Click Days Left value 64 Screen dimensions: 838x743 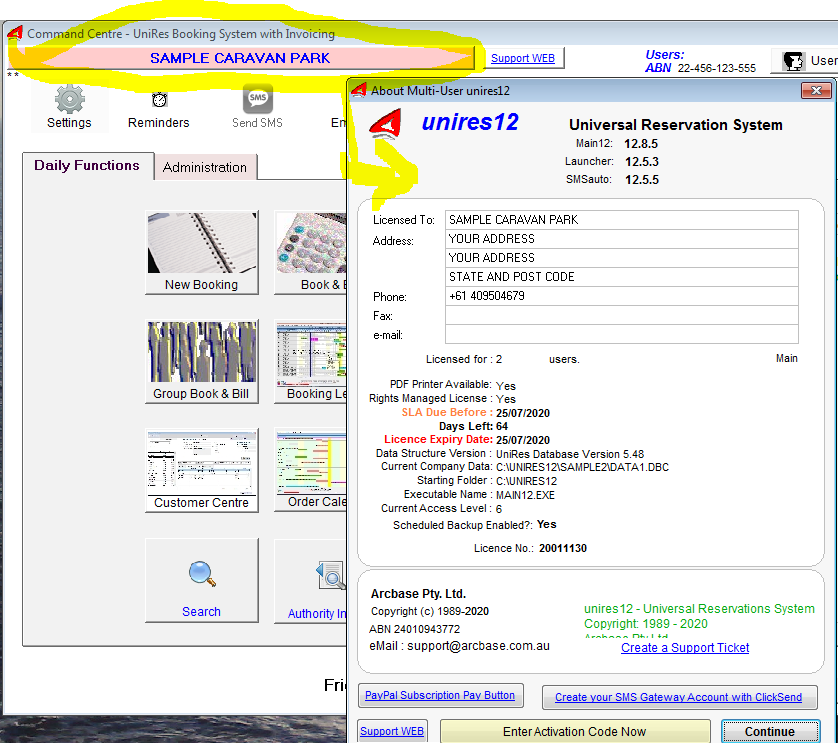502,426
